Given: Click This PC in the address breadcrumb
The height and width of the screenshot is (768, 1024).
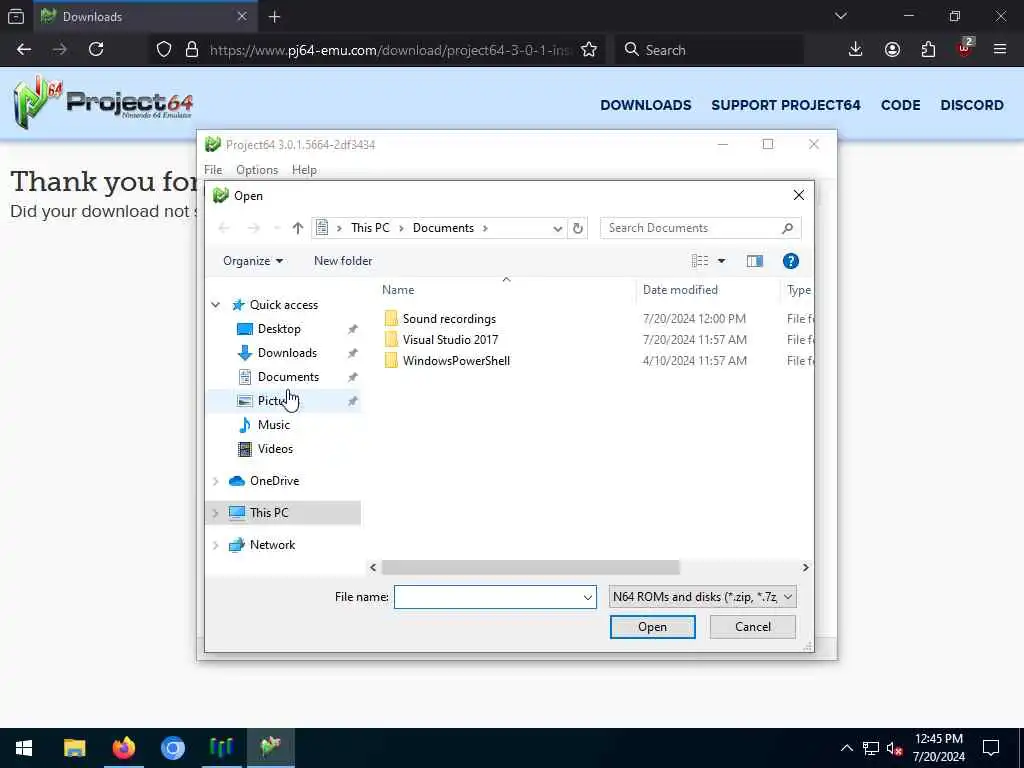Looking at the screenshot, I should coord(370,228).
